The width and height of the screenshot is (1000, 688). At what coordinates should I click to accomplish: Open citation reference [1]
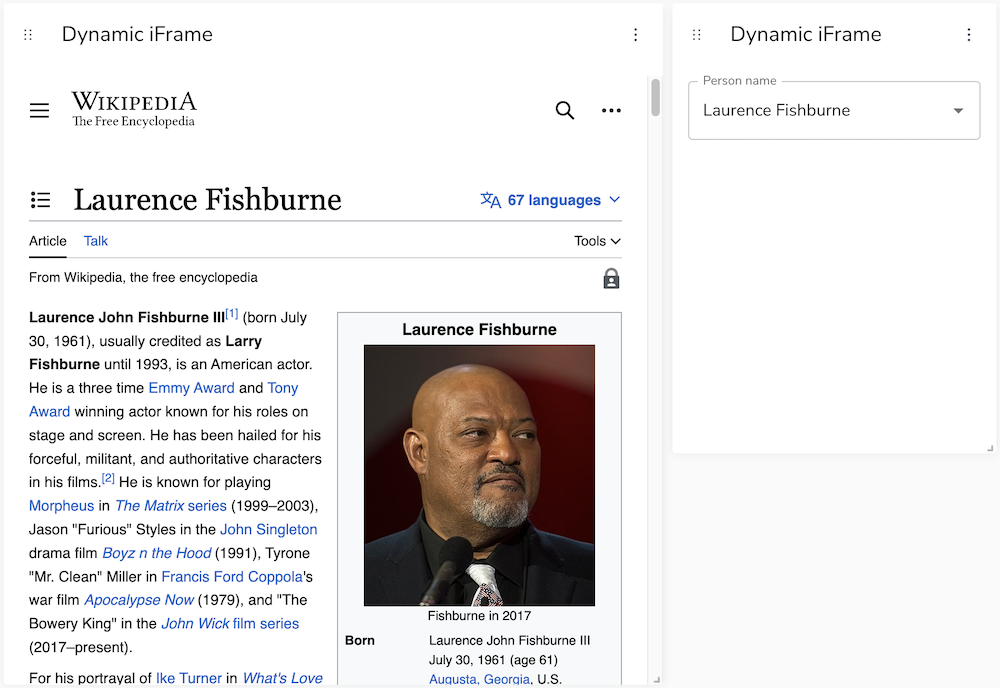(x=232, y=314)
